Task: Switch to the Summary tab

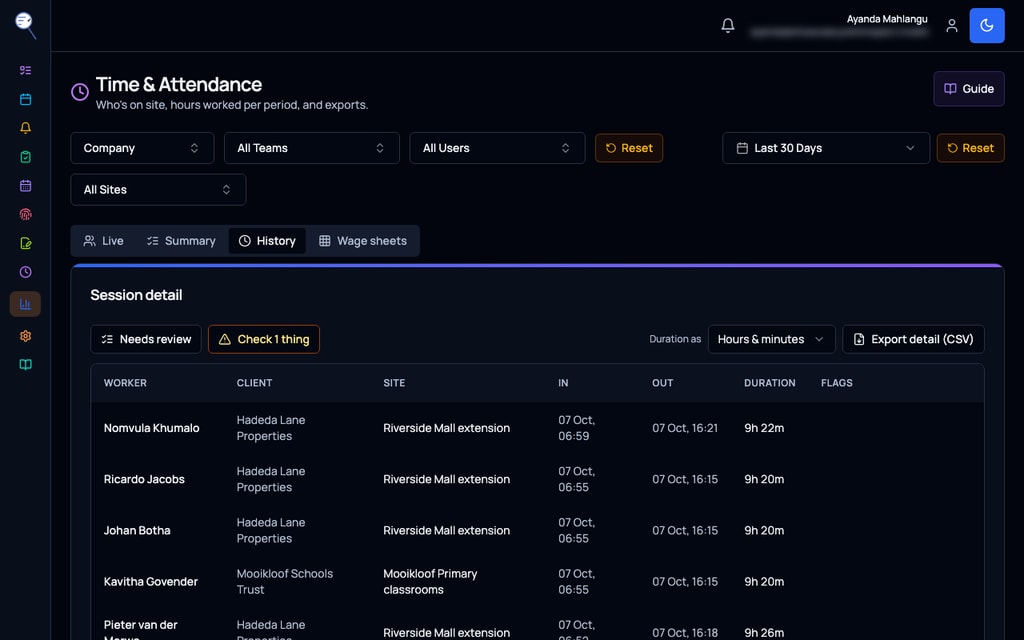Action: coord(181,241)
